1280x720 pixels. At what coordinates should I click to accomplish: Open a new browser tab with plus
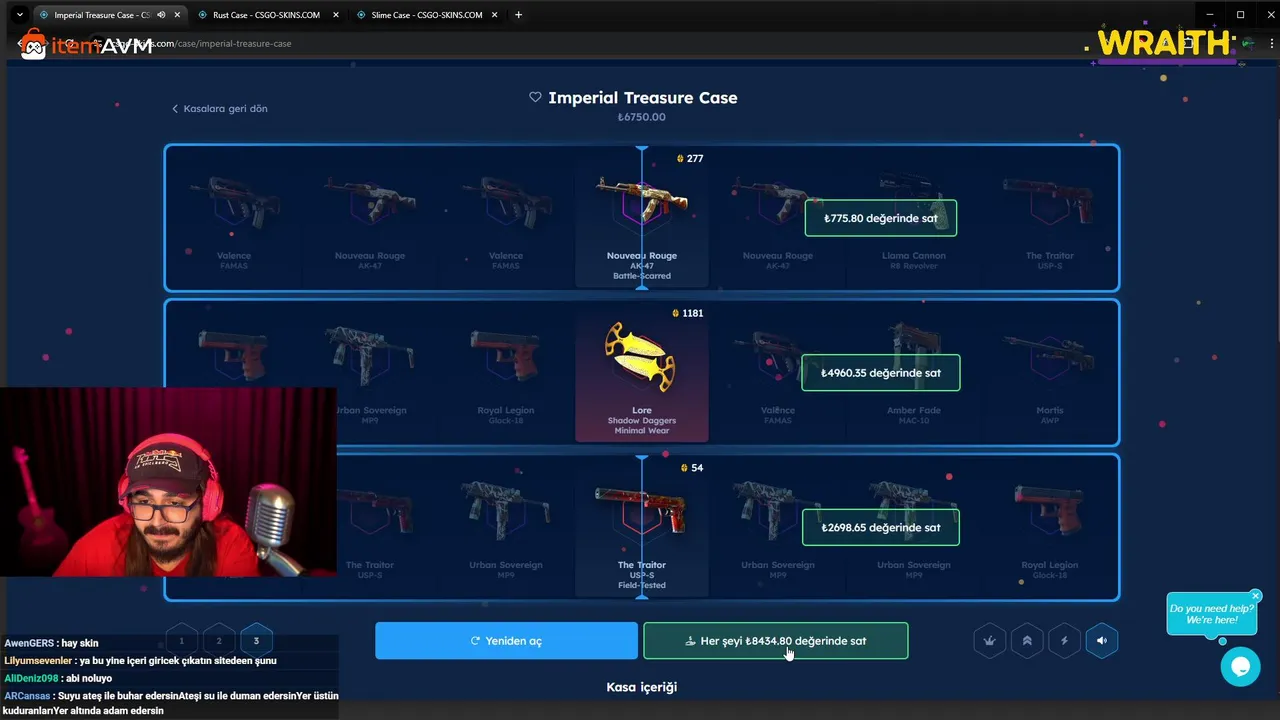(518, 15)
